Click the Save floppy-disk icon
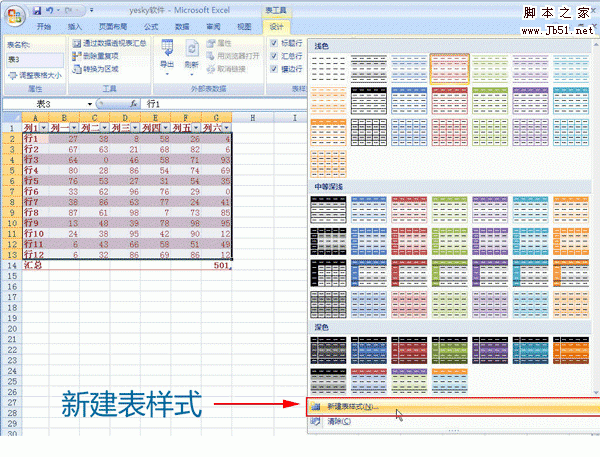This screenshot has height=457, width=600. (x=37, y=10)
